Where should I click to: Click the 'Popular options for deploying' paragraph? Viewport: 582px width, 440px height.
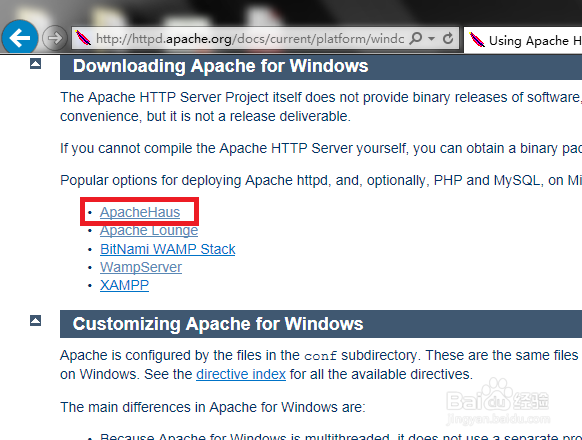point(321,180)
